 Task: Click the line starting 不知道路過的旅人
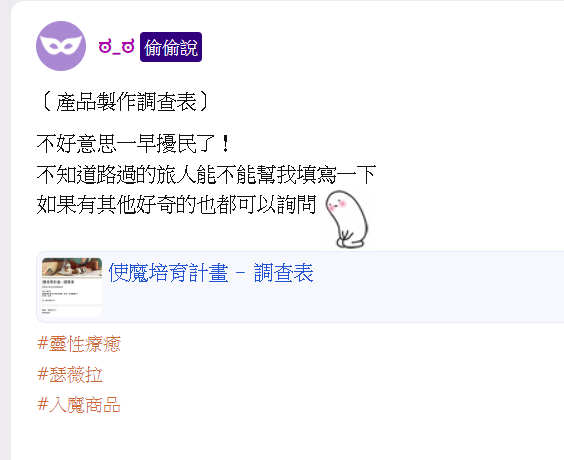pyautogui.click(x=206, y=174)
